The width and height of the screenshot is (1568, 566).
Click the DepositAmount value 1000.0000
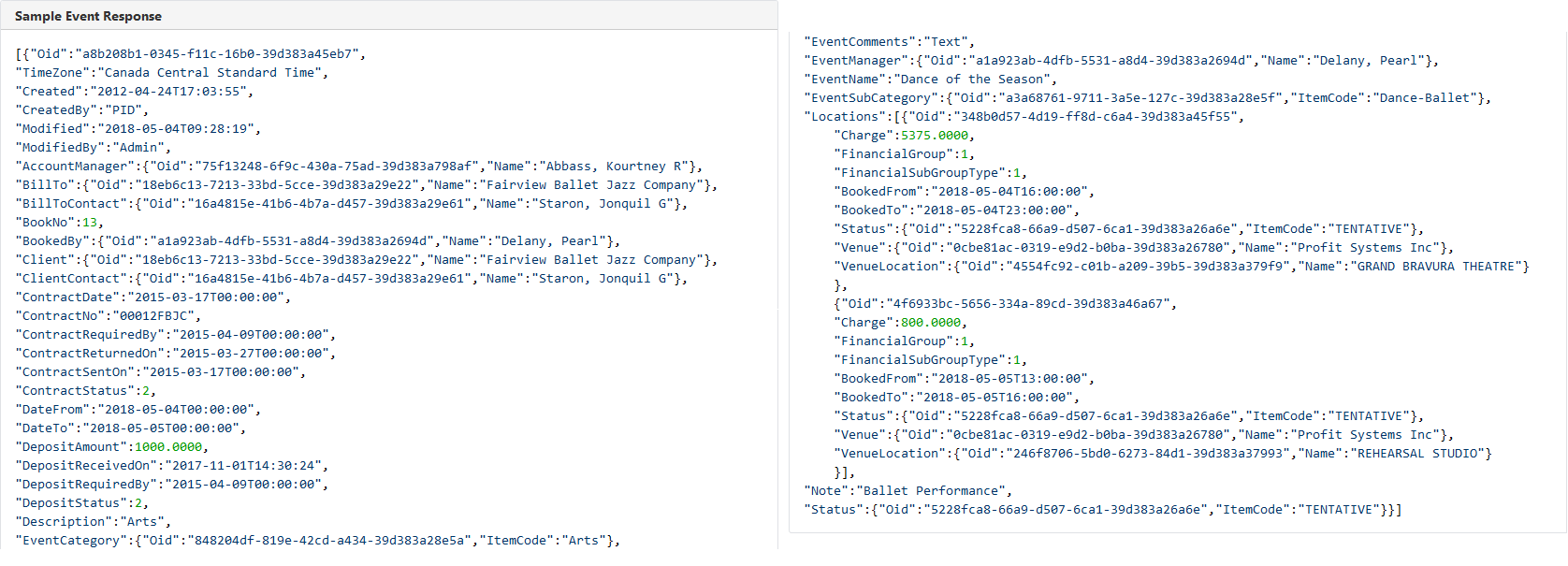pos(168,447)
